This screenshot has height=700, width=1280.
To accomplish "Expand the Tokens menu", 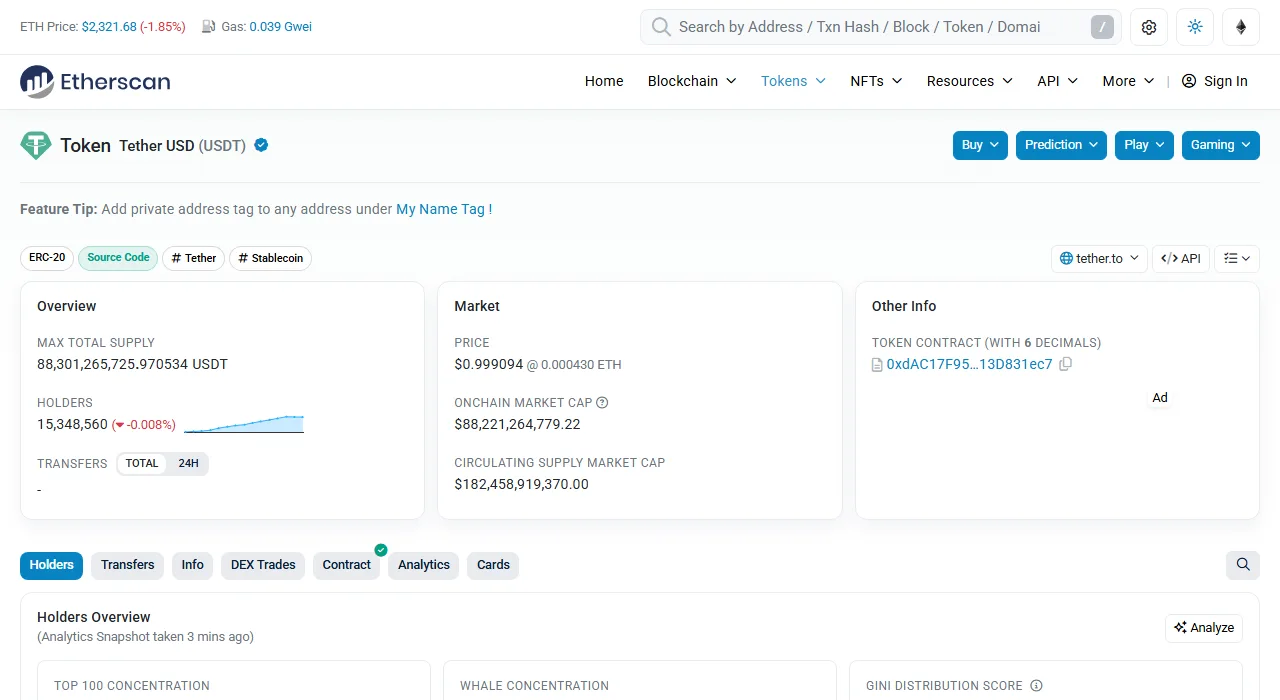I will click(x=793, y=81).
